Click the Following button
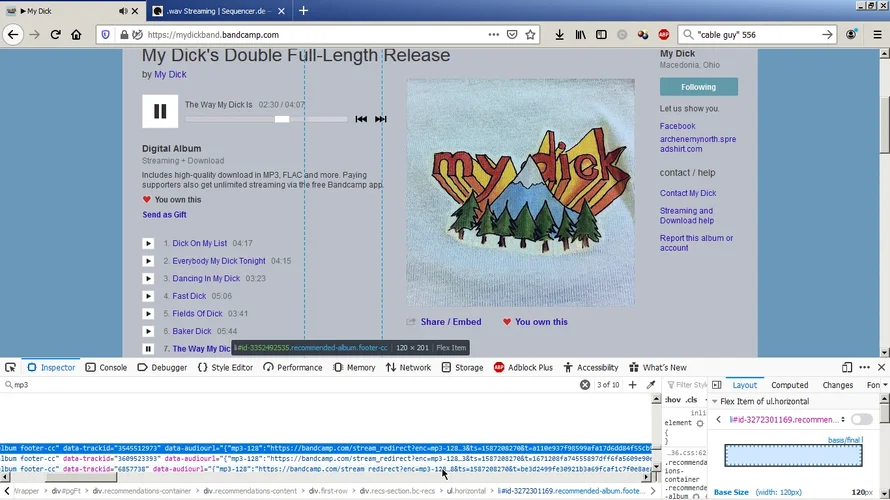This screenshot has width=890, height=500. (699, 87)
